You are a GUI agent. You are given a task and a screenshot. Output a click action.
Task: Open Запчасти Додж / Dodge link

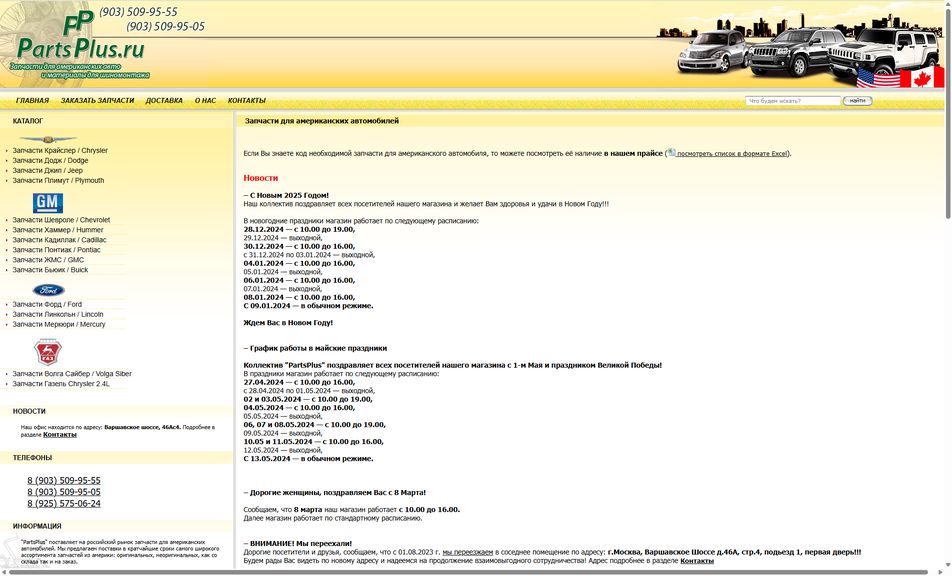tap(50, 161)
